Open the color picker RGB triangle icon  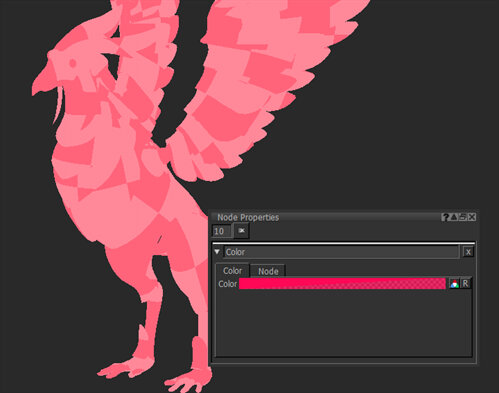click(454, 284)
